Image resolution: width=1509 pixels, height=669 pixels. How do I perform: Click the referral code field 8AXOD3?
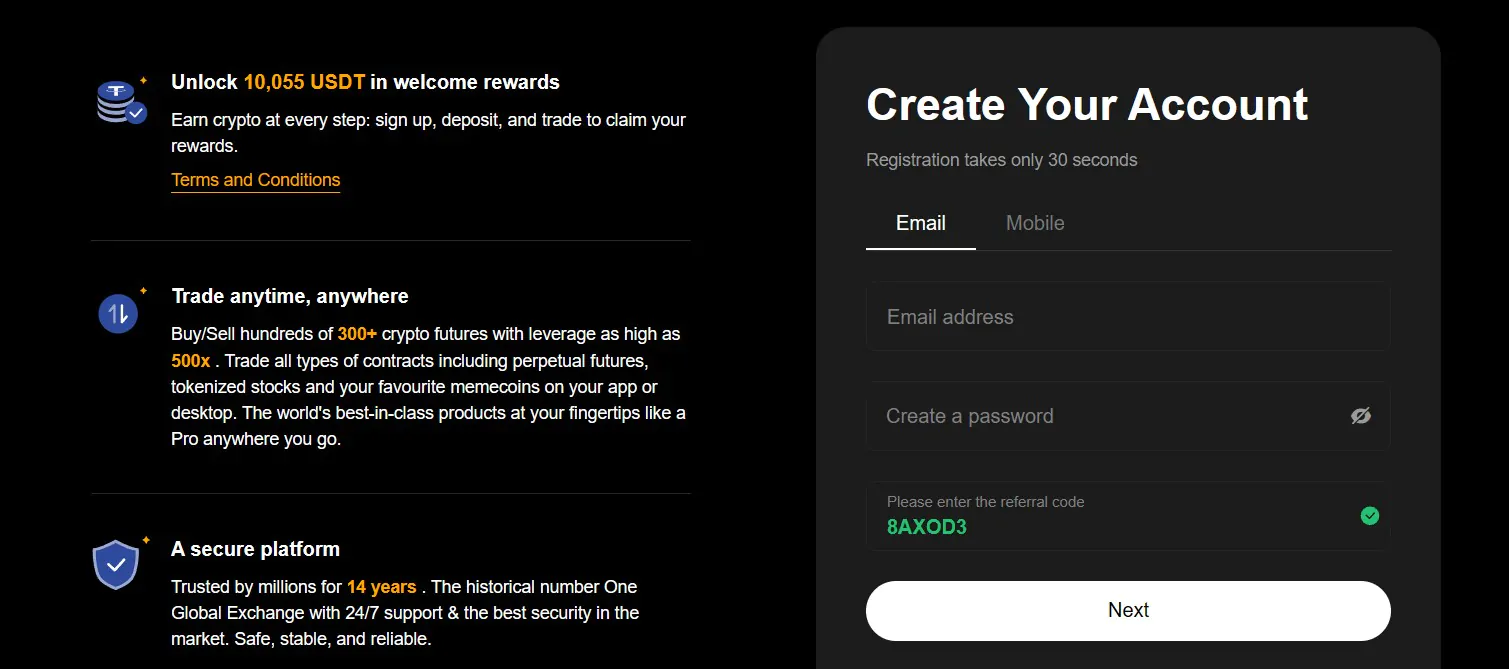click(x=1128, y=516)
